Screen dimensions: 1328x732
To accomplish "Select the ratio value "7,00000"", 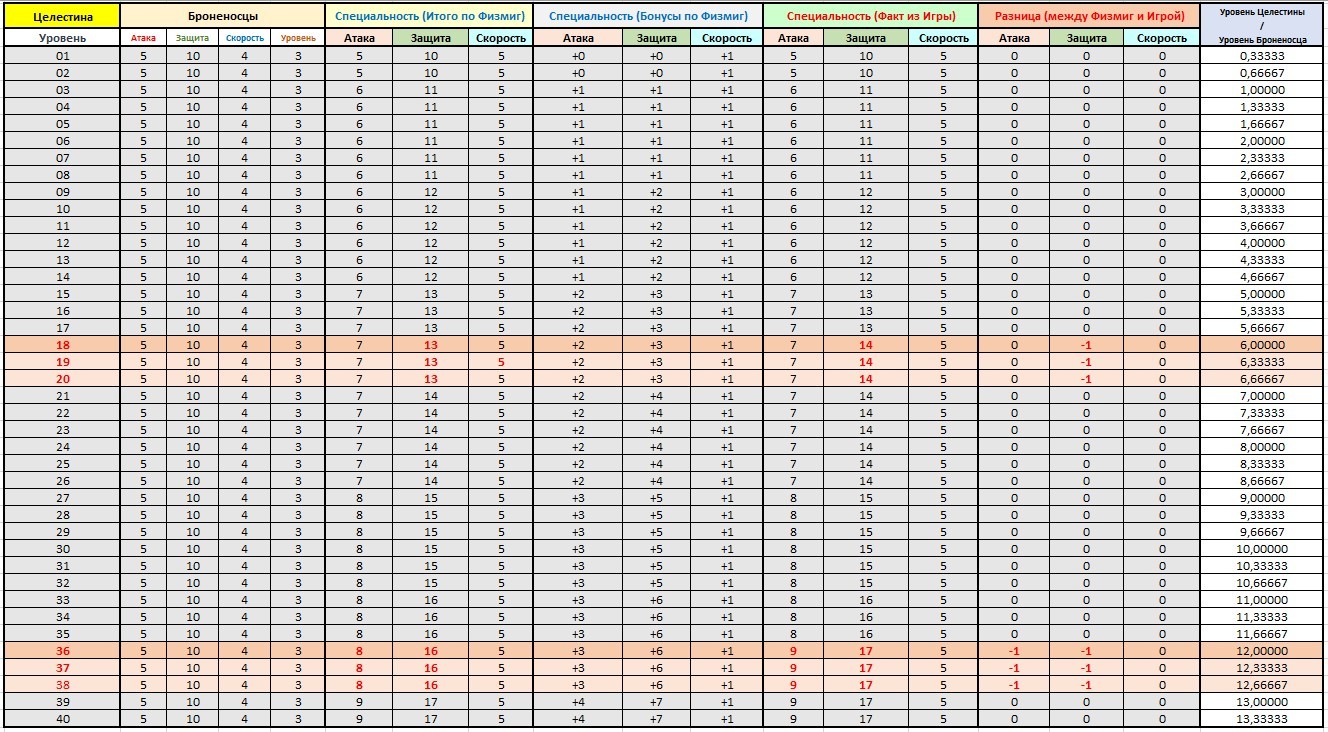I will pyautogui.click(x=1262, y=396).
